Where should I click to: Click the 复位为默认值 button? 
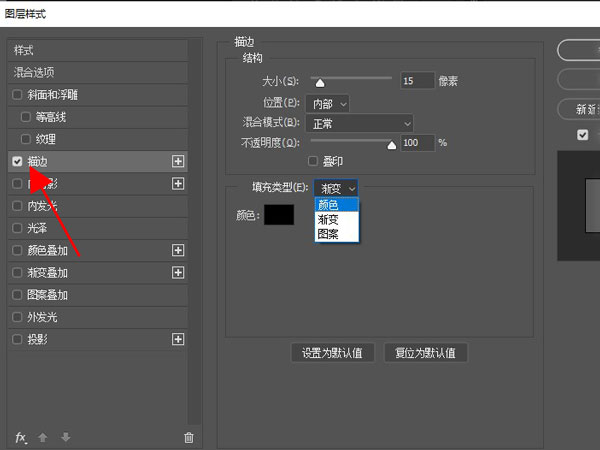tap(425, 352)
